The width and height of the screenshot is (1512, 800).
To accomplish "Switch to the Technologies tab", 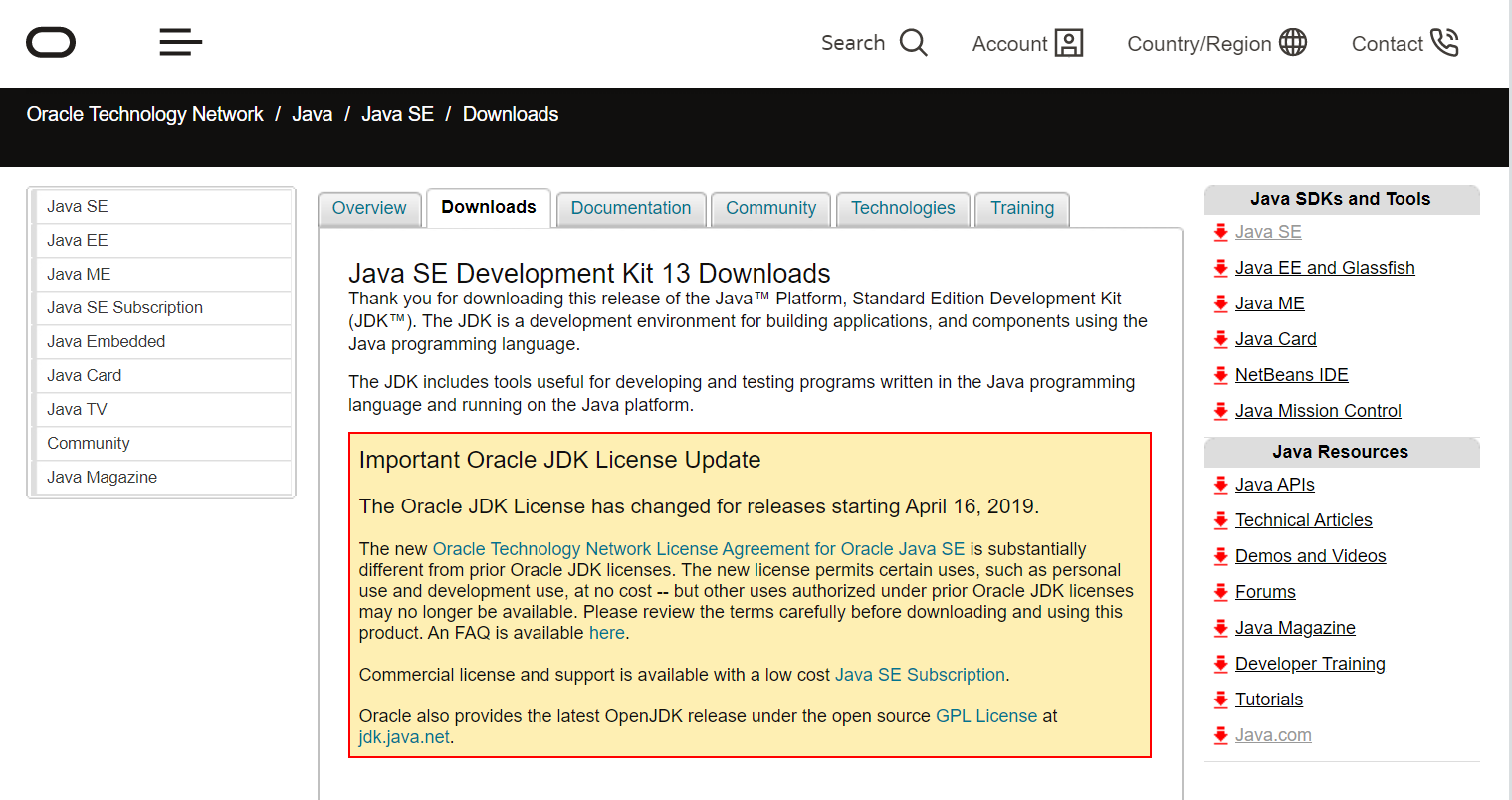I will pyautogui.click(x=903, y=209).
